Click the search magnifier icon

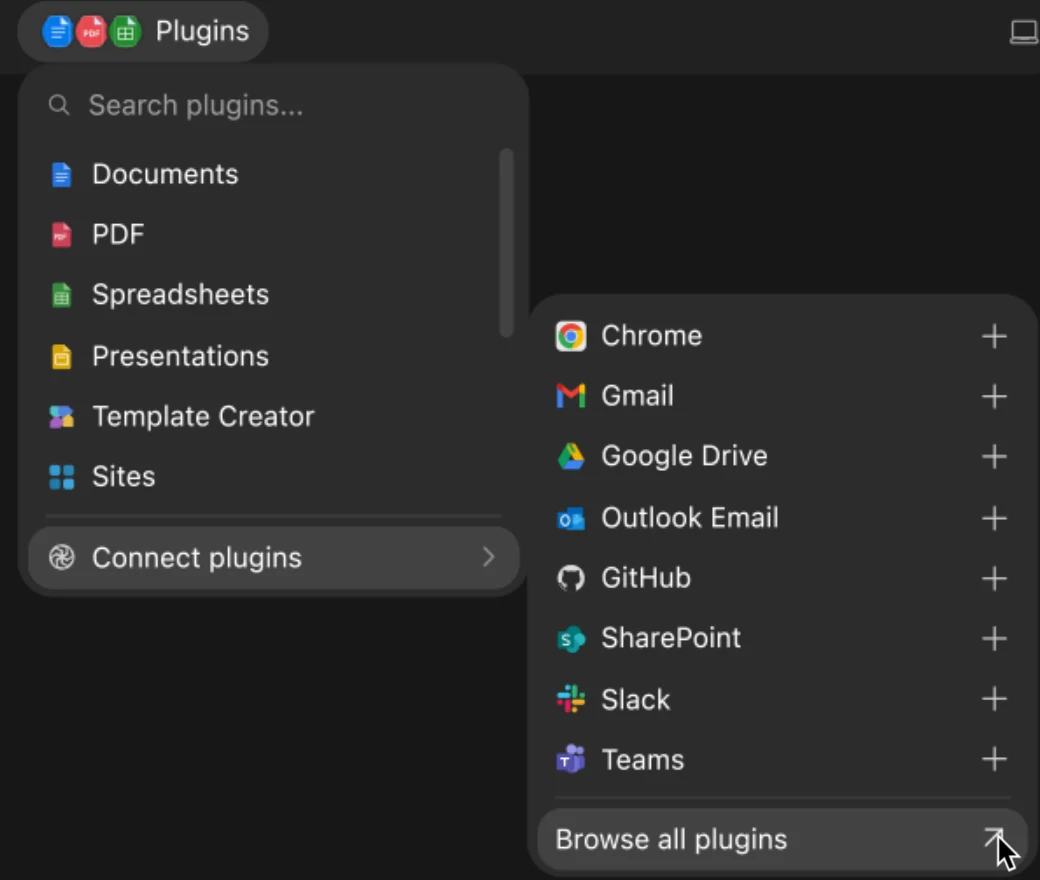point(59,105)
